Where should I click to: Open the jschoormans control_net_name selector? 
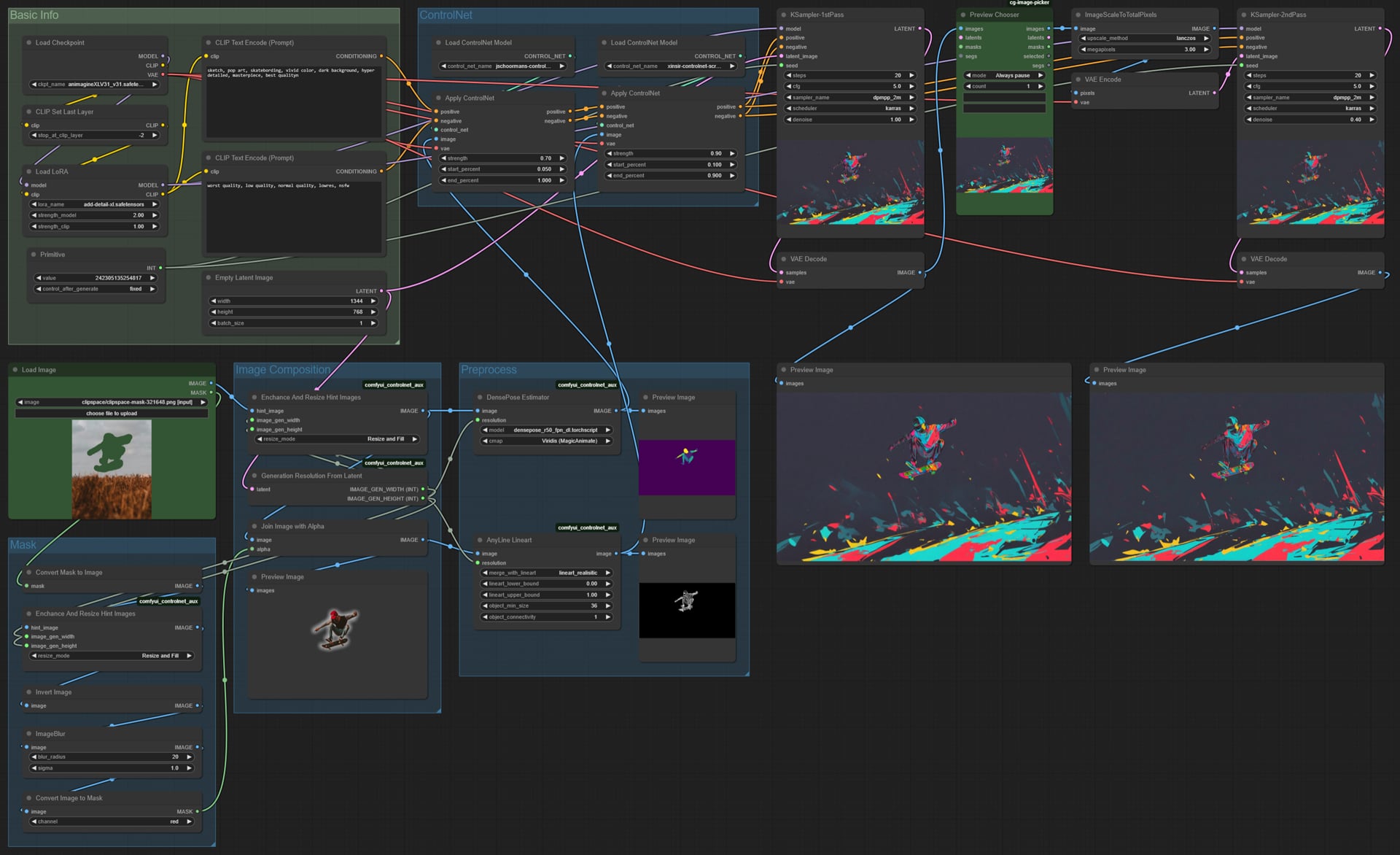[503, 66]
